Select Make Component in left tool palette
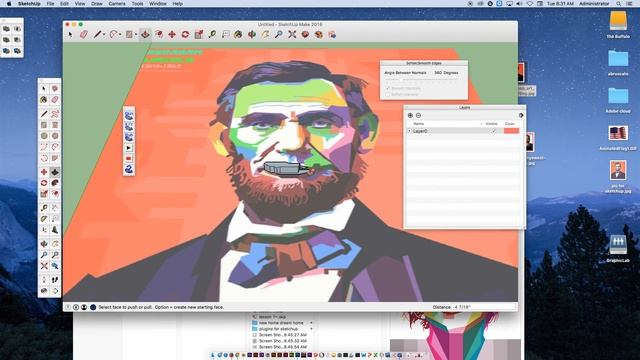 tap(55, 89)
